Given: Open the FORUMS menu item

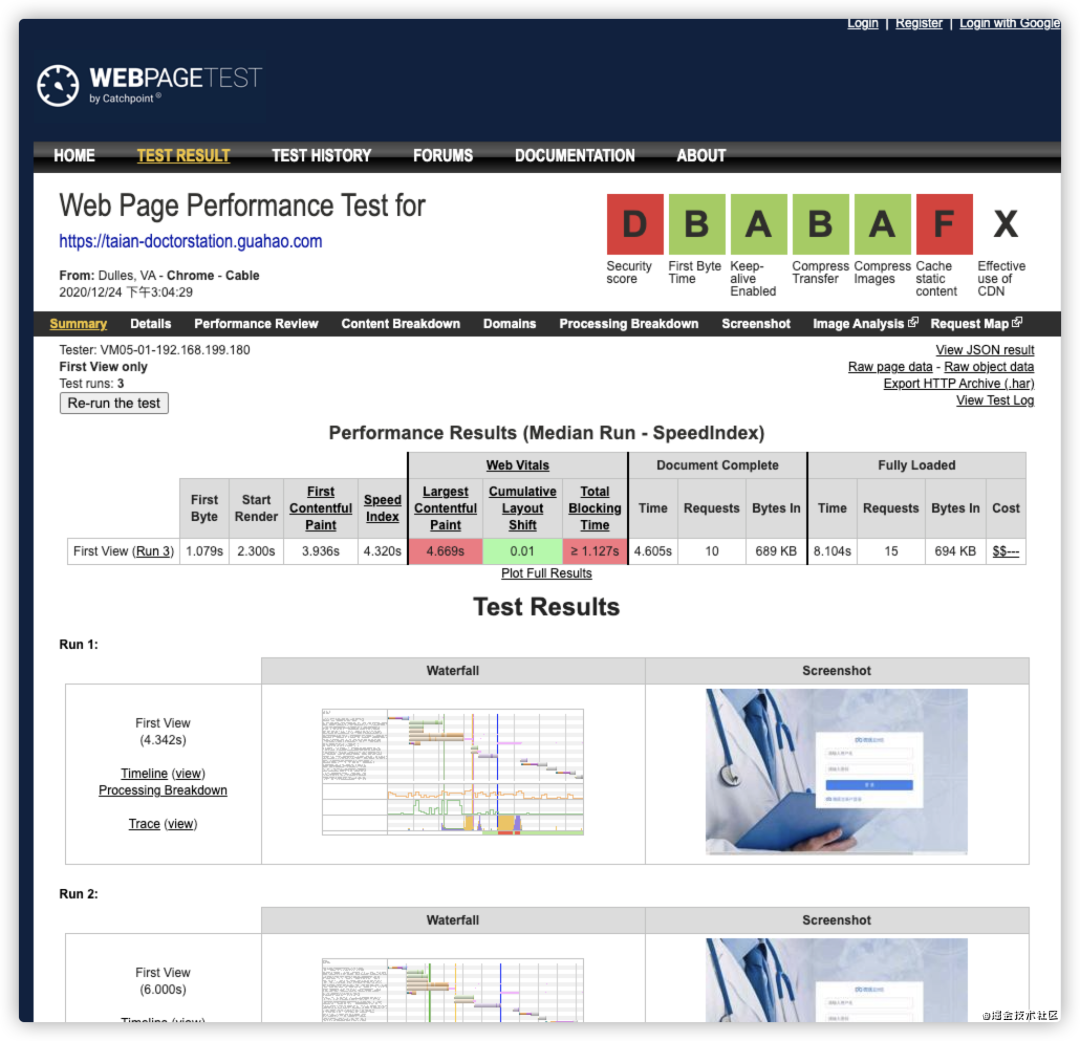Looking at the screenshot, I should tap(443, 156).
